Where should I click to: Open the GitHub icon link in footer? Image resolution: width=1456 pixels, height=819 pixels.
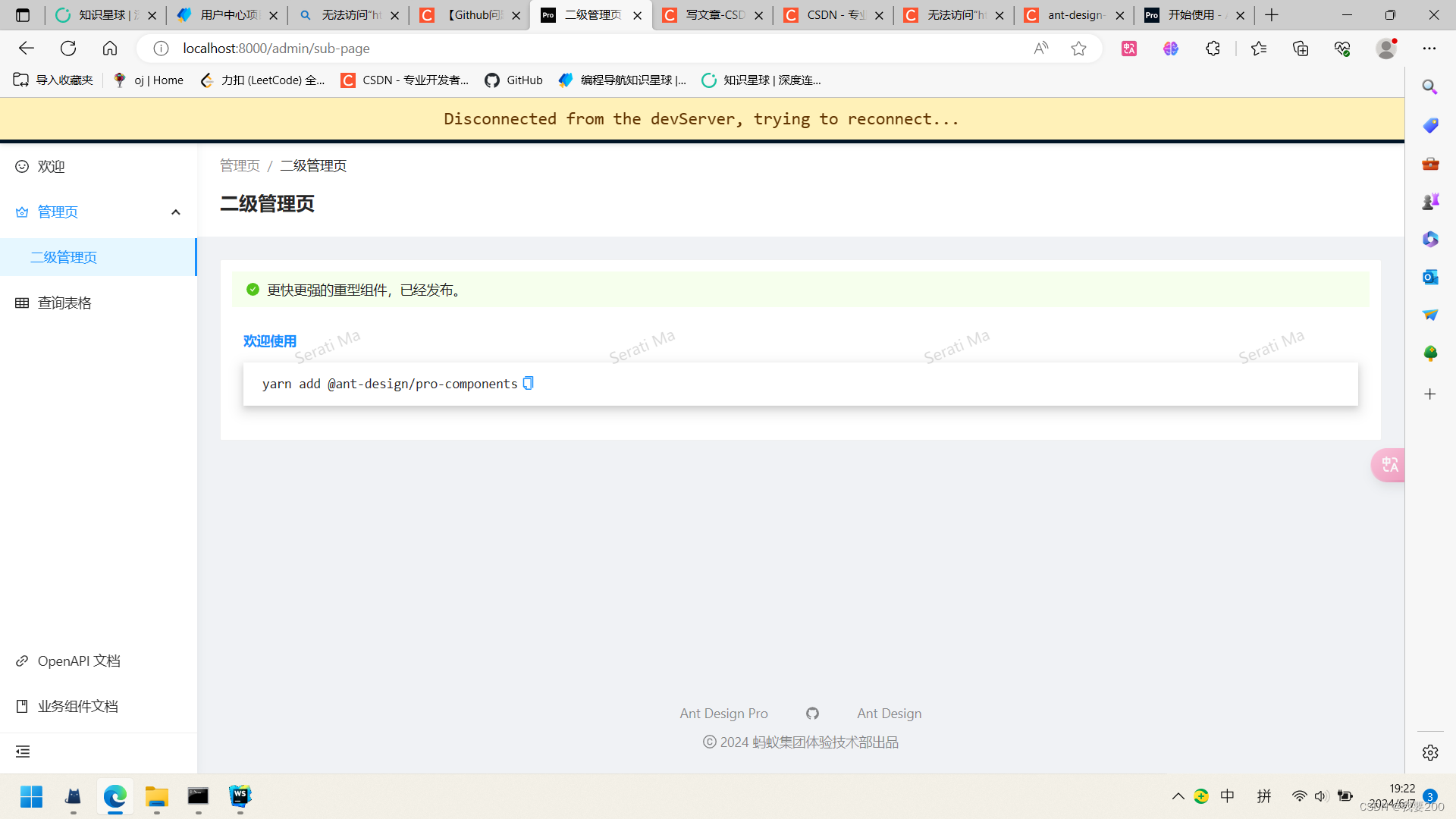[x=812, y=714]
